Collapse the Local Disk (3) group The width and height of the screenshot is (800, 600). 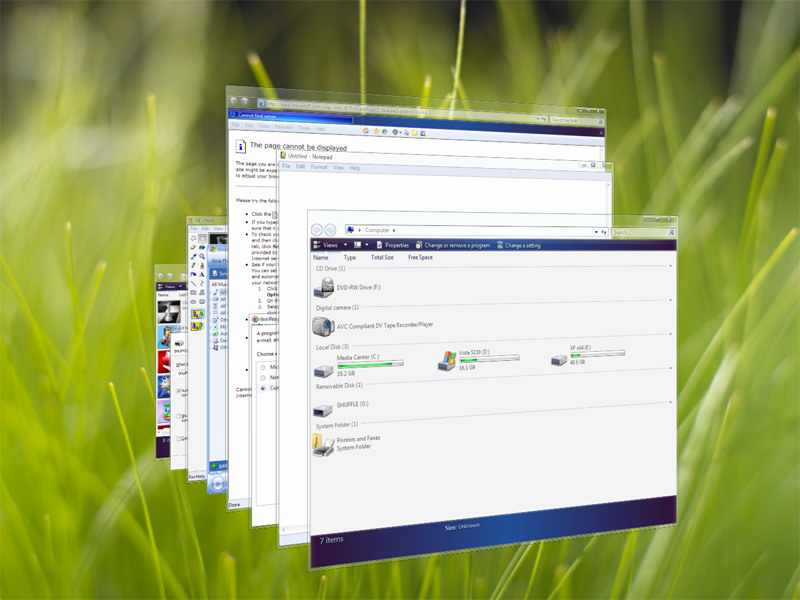(x=670, y=334)
